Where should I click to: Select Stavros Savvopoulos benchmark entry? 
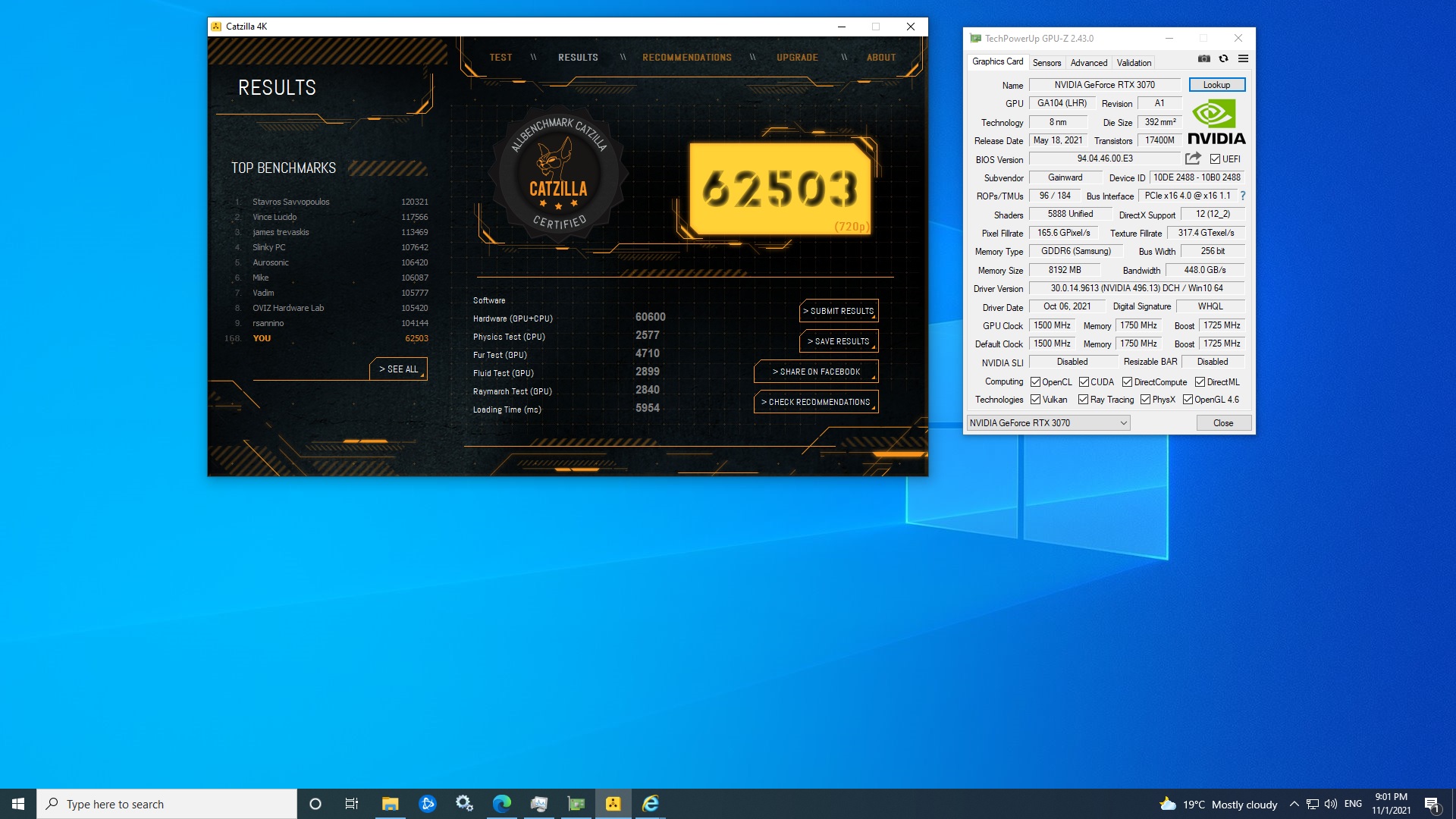click(331, 202)
